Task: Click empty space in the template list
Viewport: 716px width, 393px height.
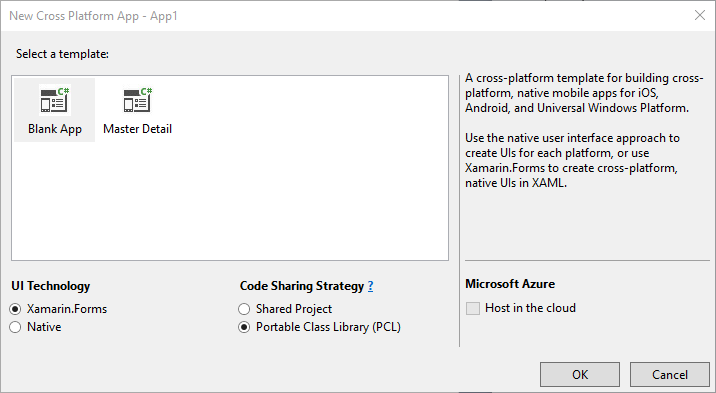Action: pos(274,201)
